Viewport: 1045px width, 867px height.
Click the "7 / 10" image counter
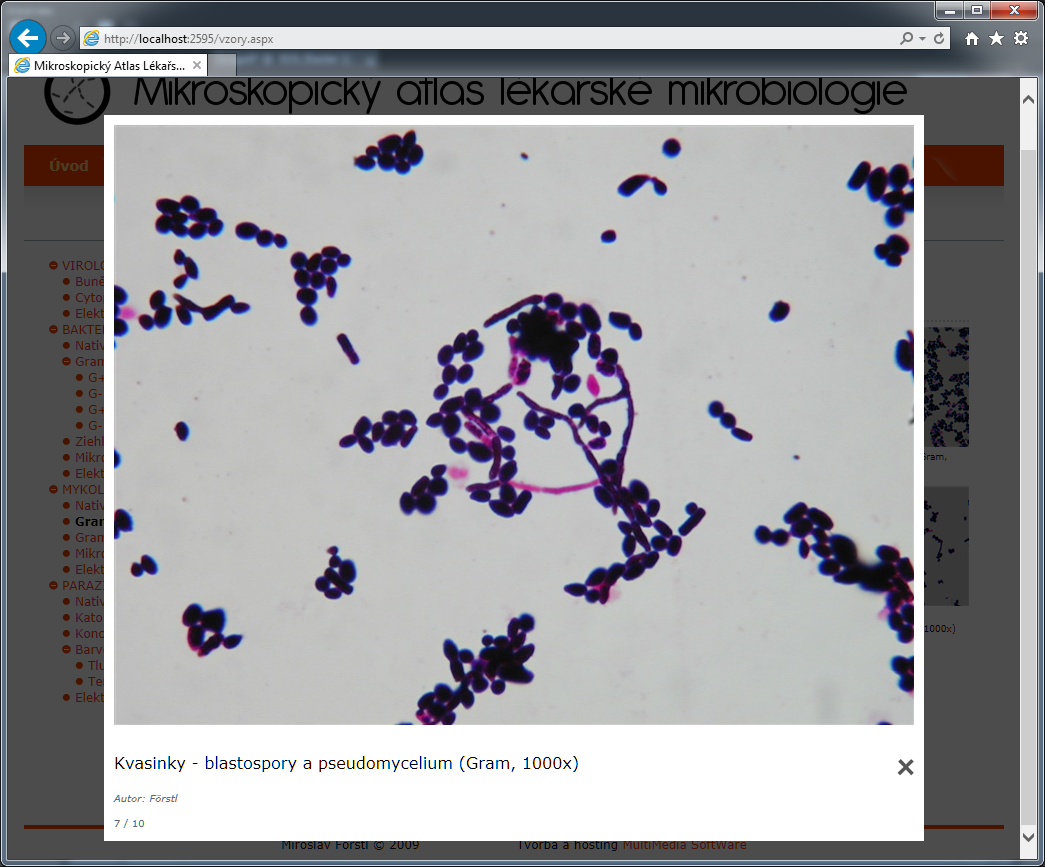(x=129, y=824)
